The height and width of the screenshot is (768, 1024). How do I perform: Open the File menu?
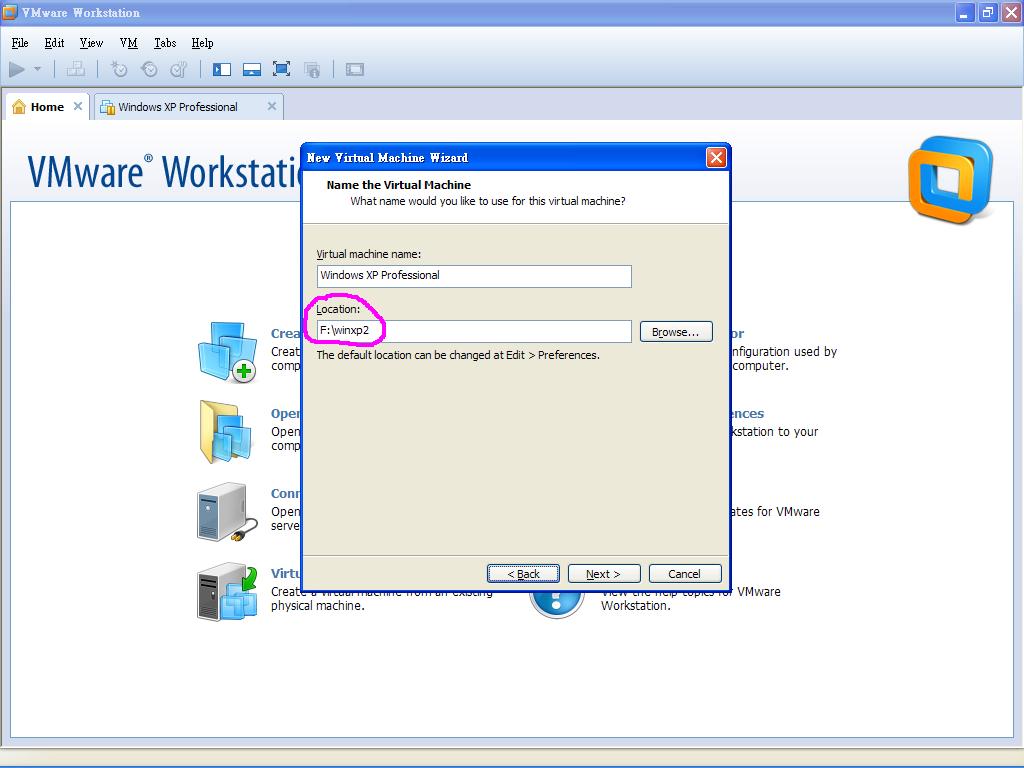click(20, 43)
